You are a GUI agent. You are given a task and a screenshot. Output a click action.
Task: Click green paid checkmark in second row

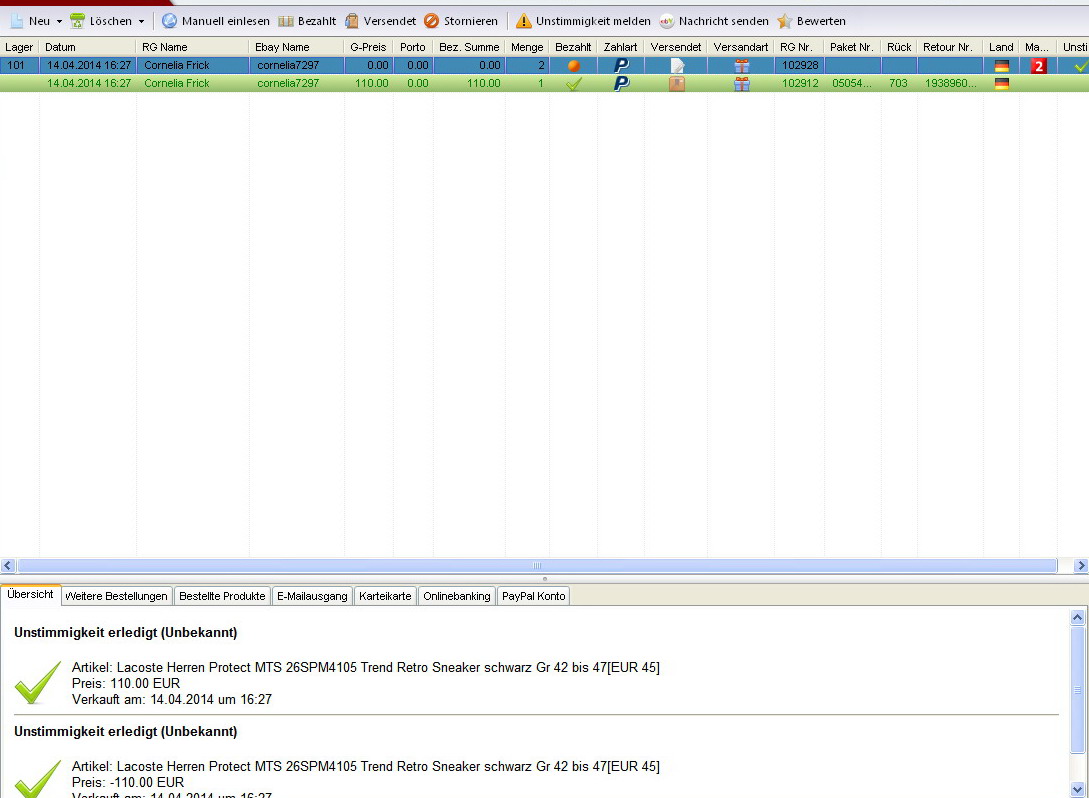[x=574, y=84]
